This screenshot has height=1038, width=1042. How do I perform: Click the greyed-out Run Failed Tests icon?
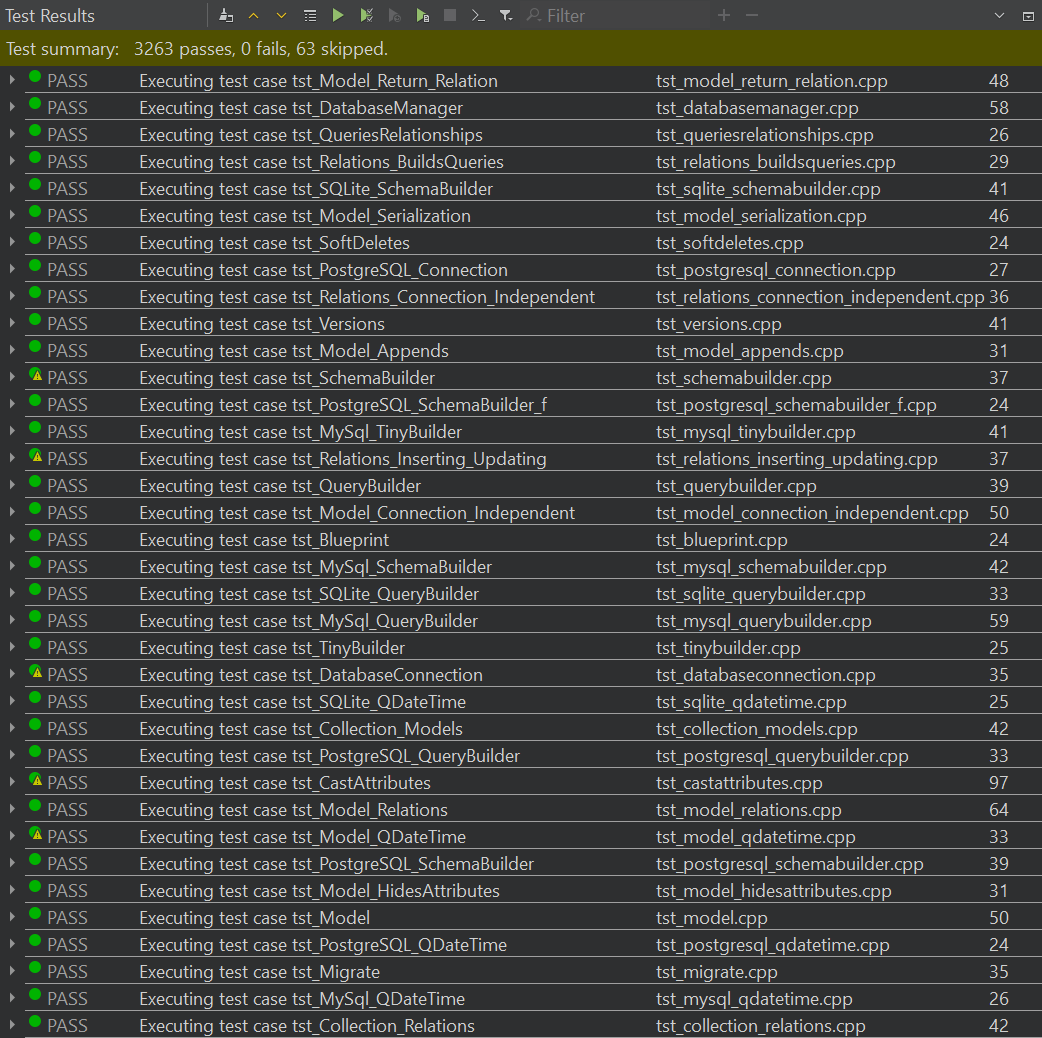394,15
